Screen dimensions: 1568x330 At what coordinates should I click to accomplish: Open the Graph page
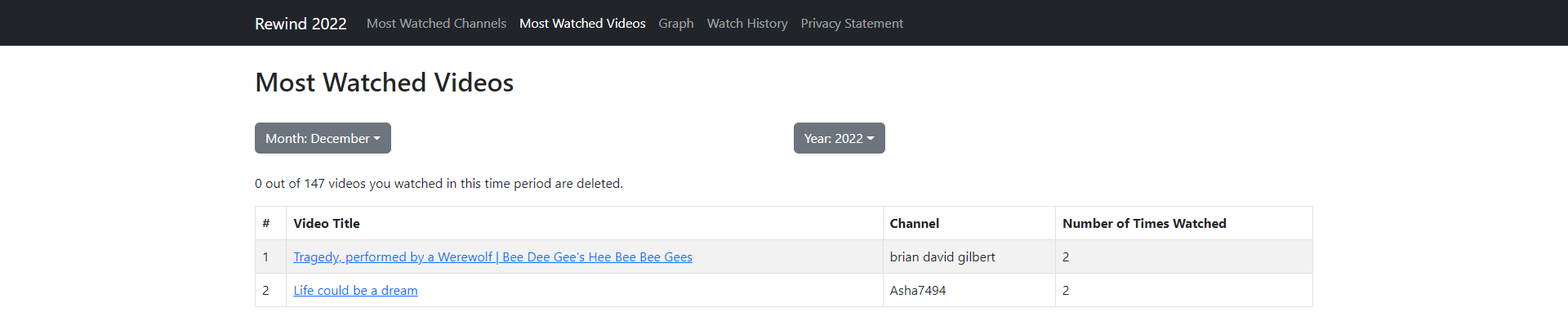tap(676, 24)
